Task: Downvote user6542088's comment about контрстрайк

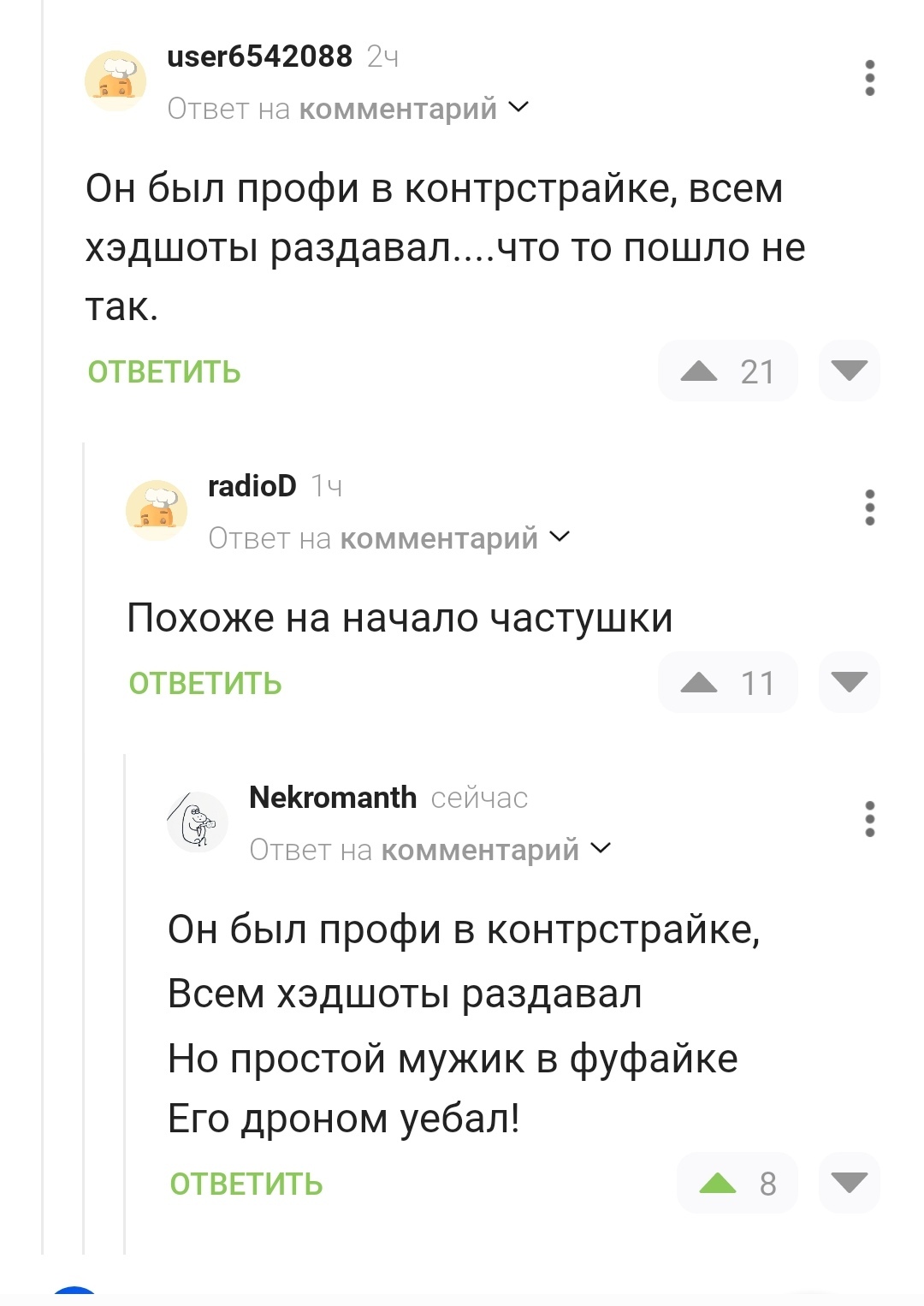Action: click(x=849, y=371)
